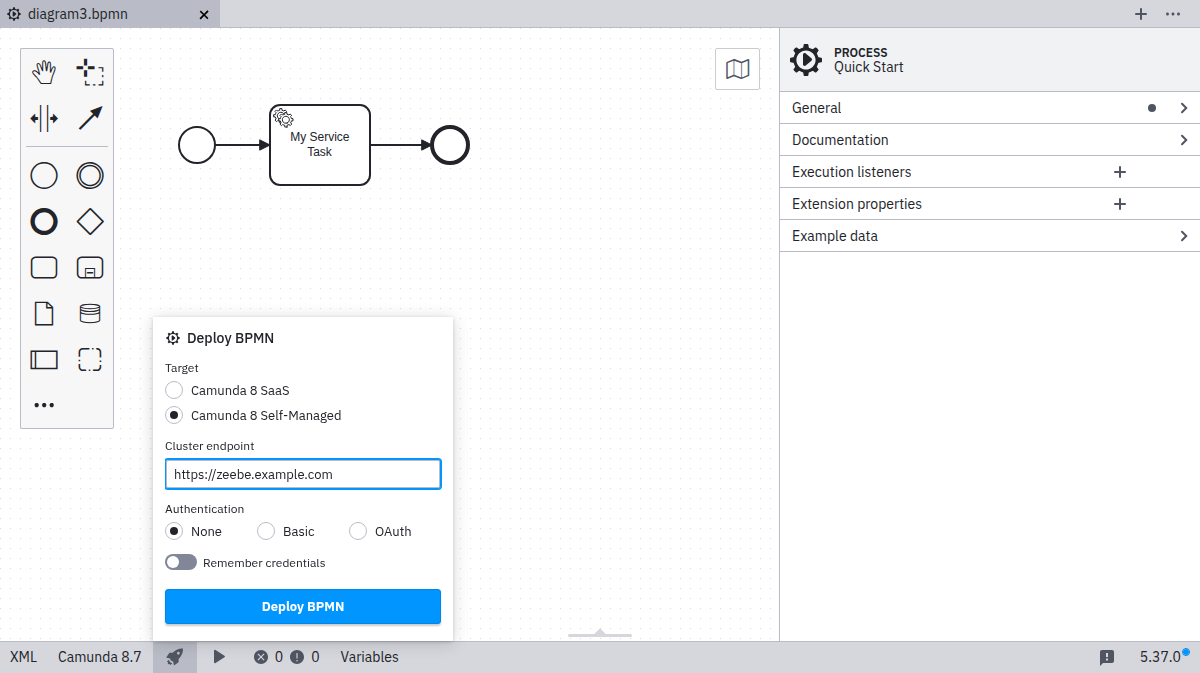Start a process instance with the play icon
The width and height of the screenshot is (1200, 673).
(x=219, y=657)
